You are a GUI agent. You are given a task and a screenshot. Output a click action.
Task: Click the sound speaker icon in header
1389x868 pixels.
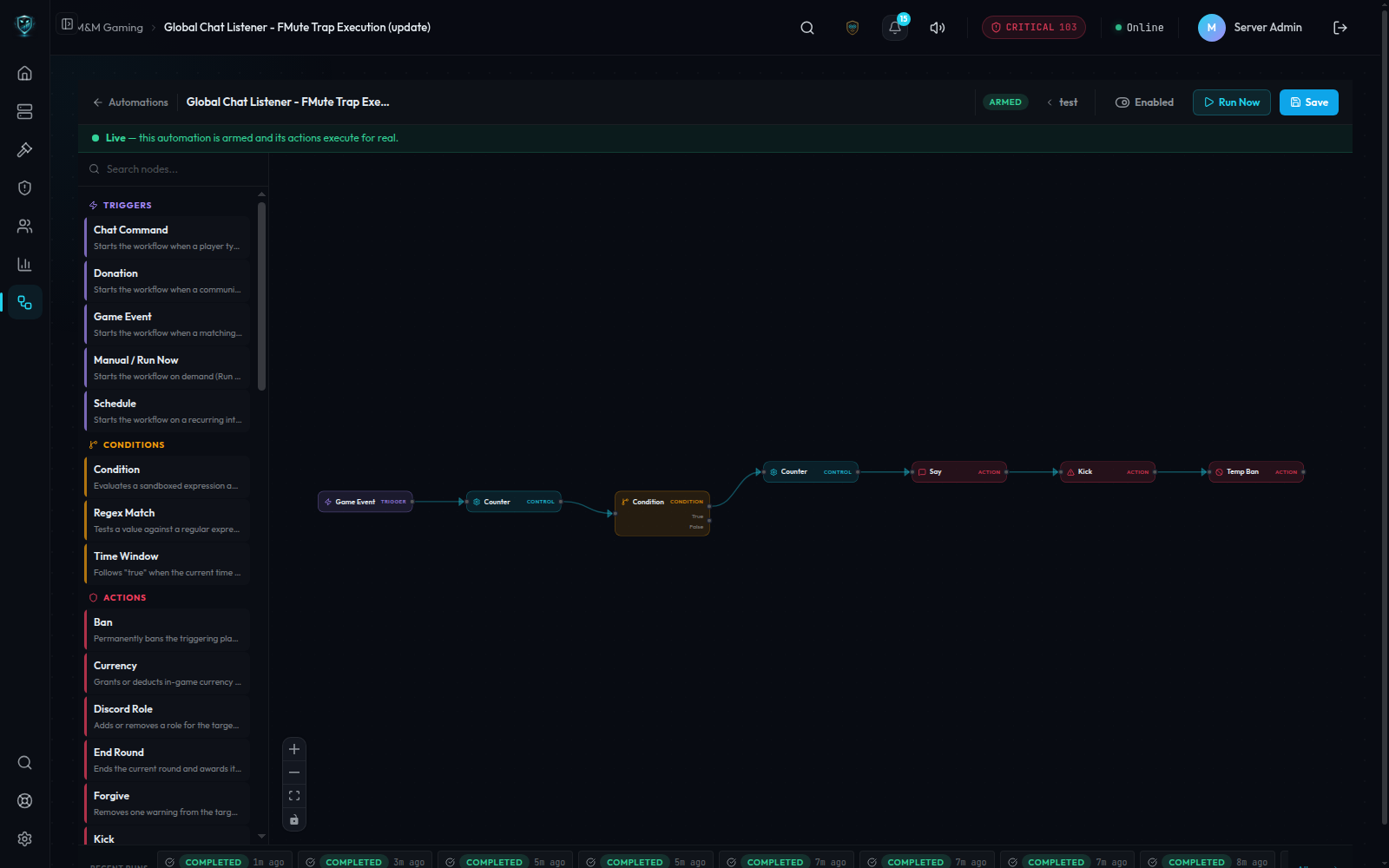click(x=938, y=28)
